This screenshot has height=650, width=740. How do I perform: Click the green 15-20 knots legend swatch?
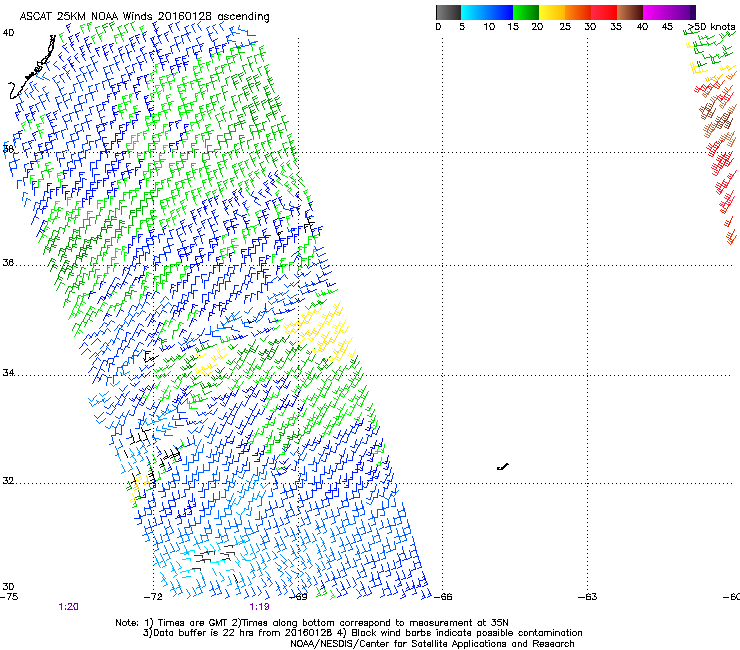click(x=526, y=12)
